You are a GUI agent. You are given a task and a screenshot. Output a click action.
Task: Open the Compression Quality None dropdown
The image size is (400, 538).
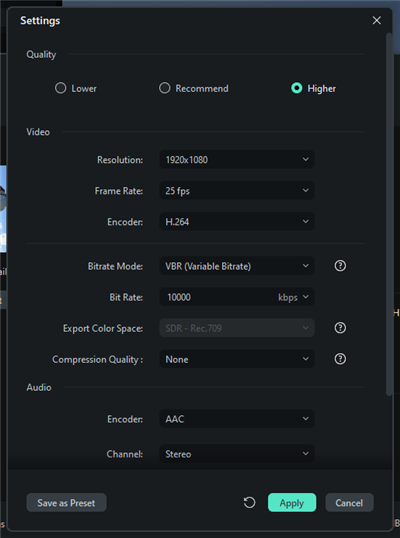pos(237,359)
